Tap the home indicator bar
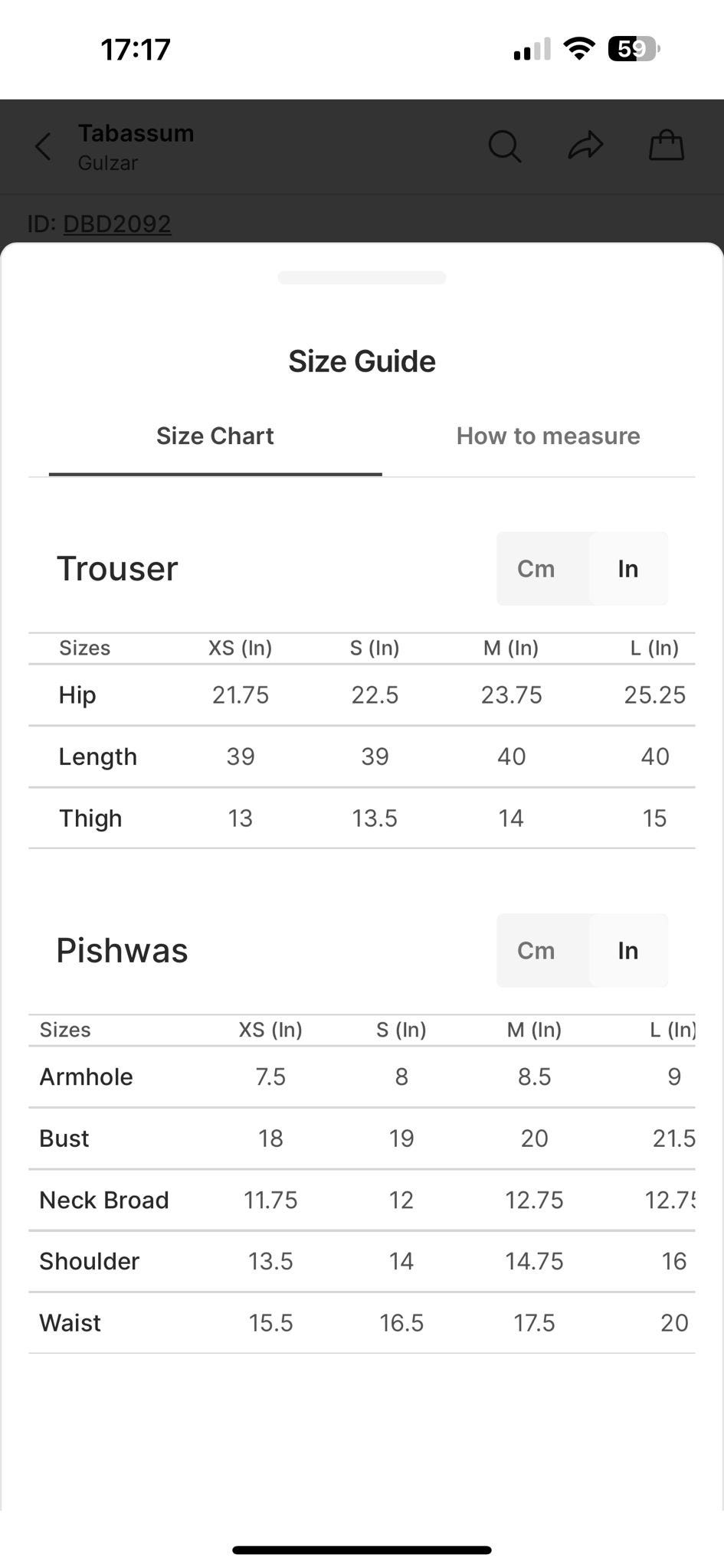 362,1550
